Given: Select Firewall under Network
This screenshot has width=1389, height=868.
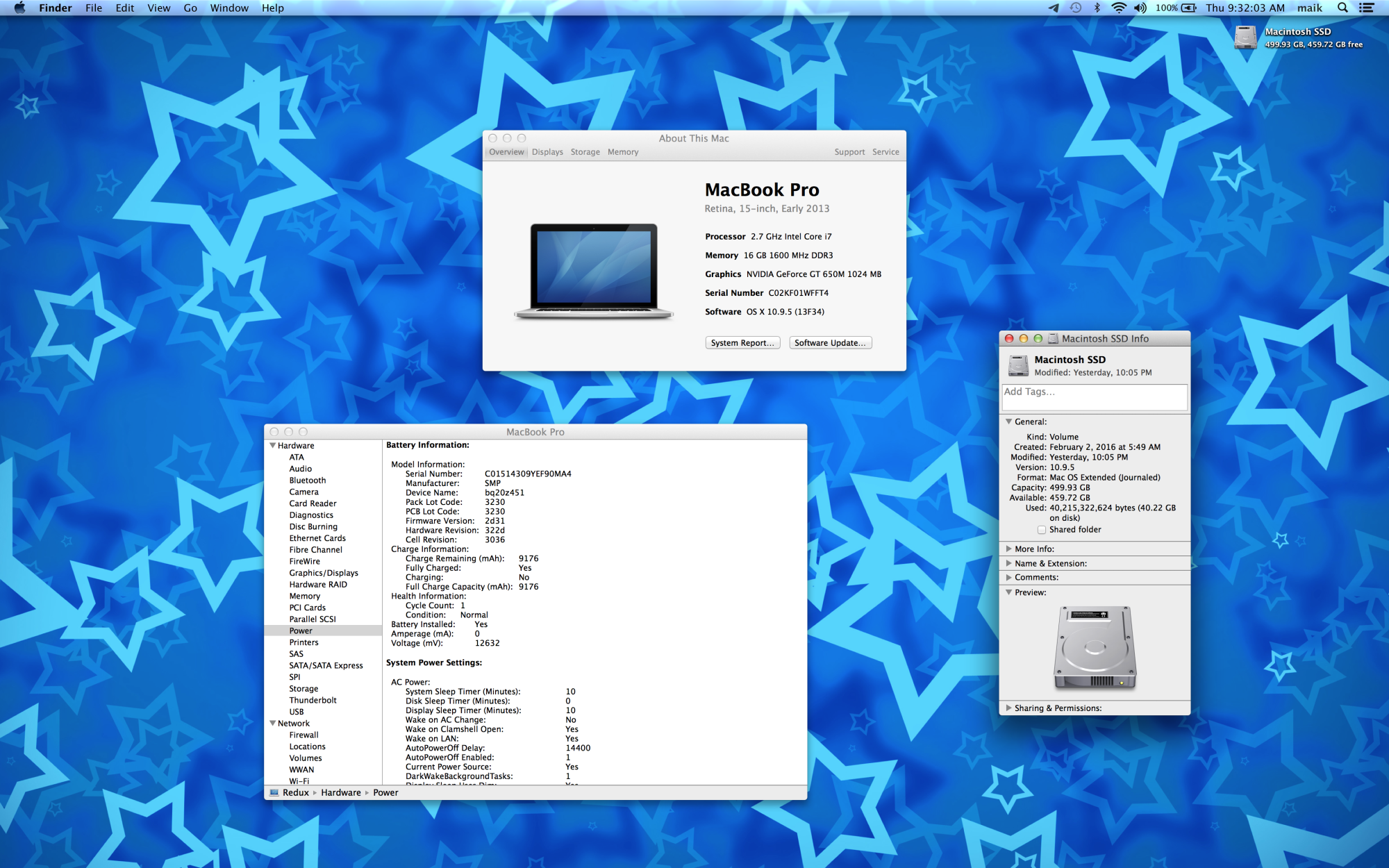Looking at the screenshot, I should point(303,735).
